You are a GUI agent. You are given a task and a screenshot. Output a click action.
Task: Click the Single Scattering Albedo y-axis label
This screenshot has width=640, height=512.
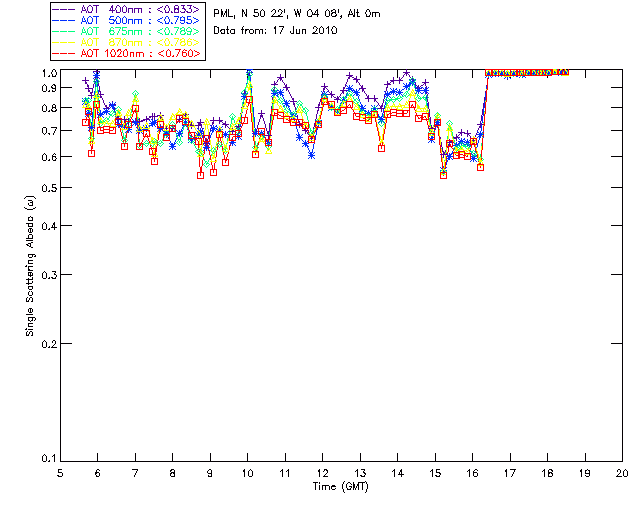[x=32, y=266]
